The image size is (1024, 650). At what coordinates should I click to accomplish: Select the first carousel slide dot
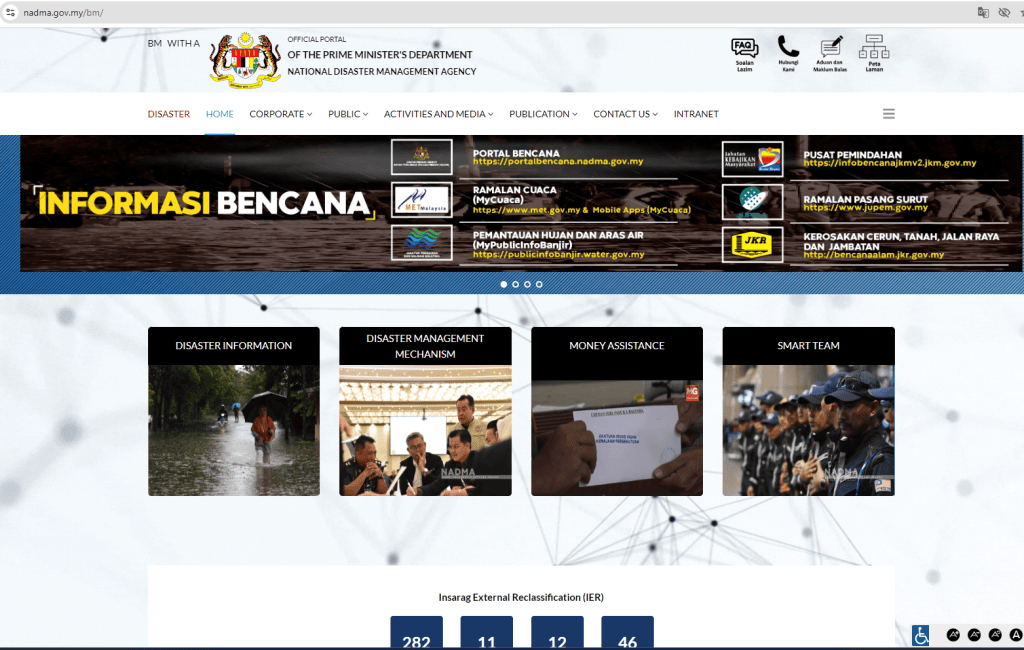504,284
